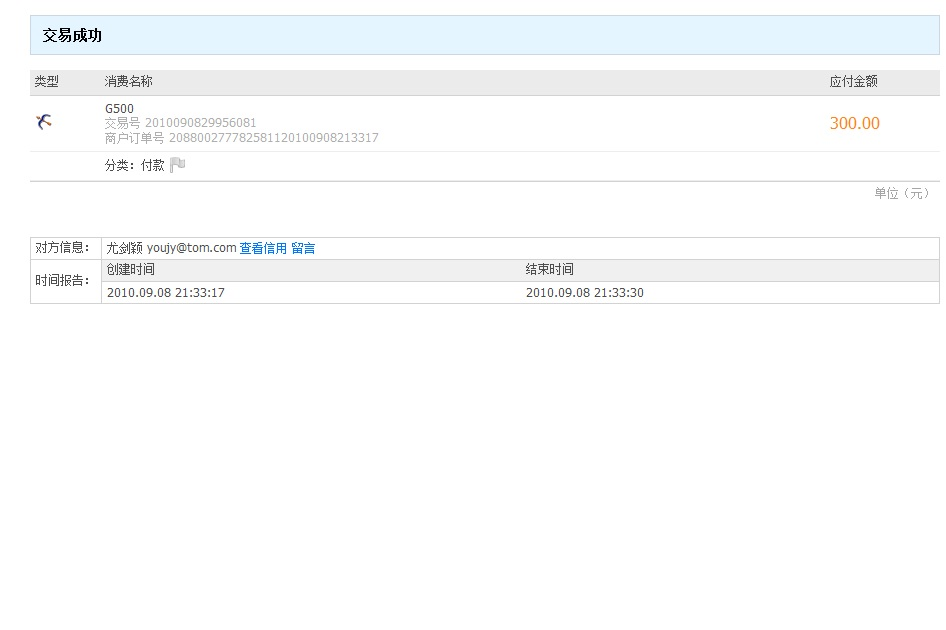Screen dimensions: 946x630
Task: Click the transaction type icon beside G500
Action: tap(44, 122)
